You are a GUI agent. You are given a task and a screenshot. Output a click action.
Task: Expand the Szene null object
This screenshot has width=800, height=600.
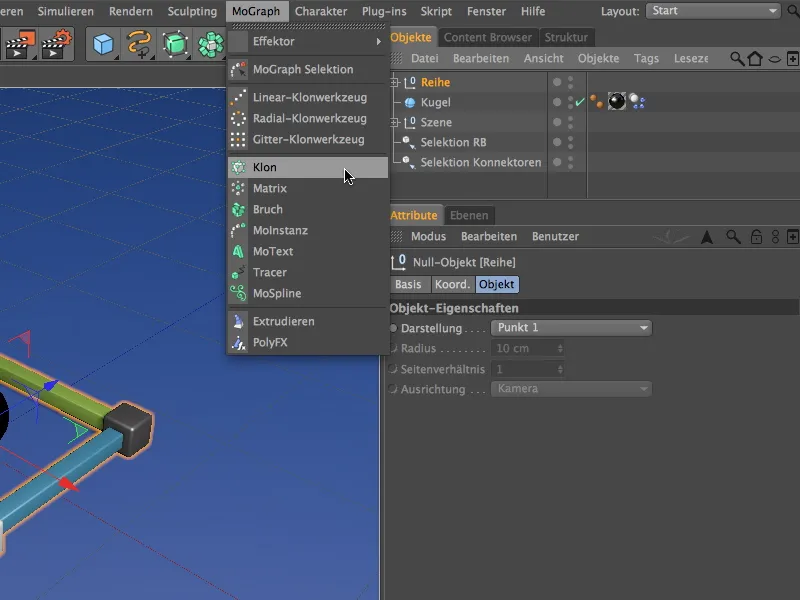394,122
